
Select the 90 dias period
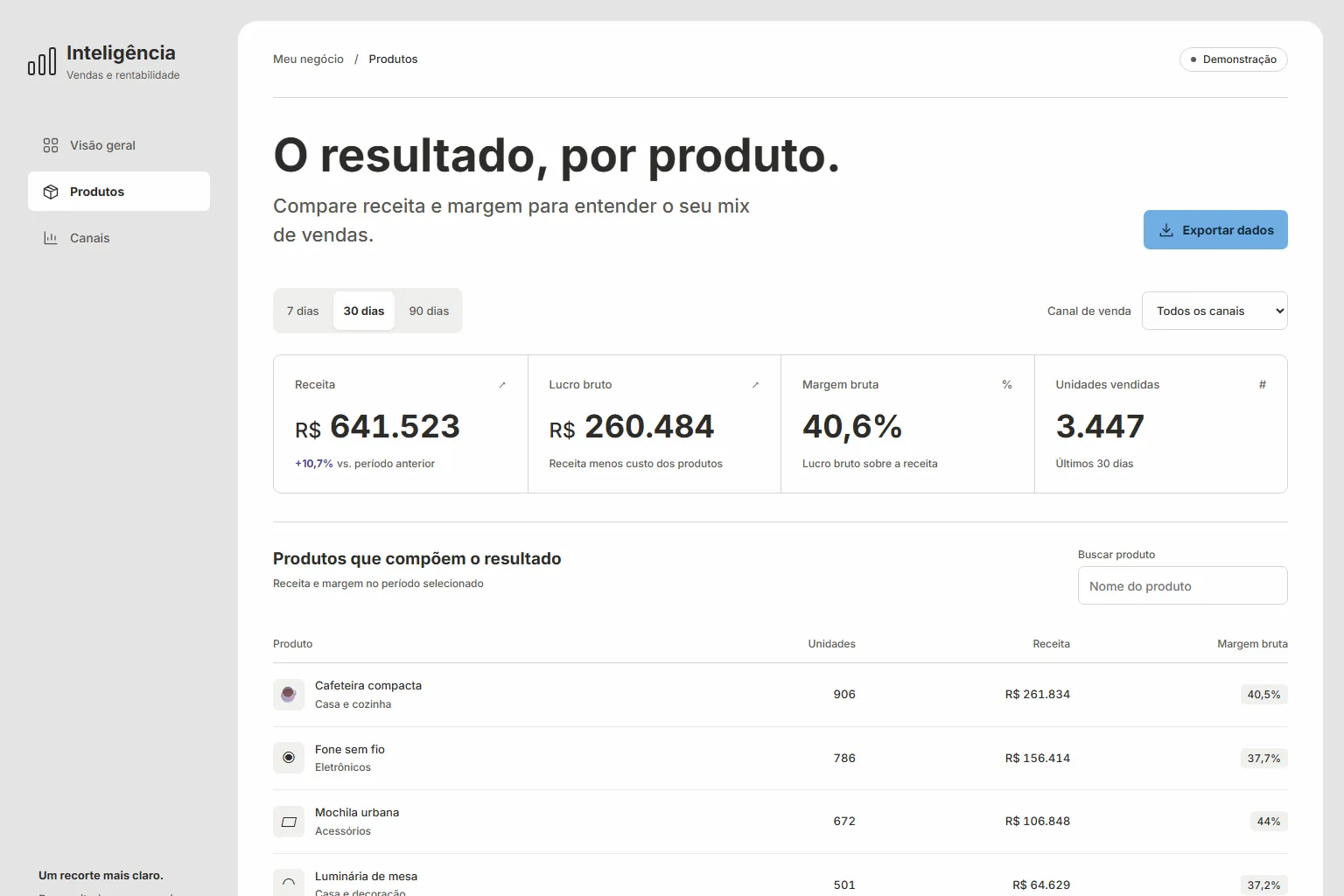[x=429, y=311]
